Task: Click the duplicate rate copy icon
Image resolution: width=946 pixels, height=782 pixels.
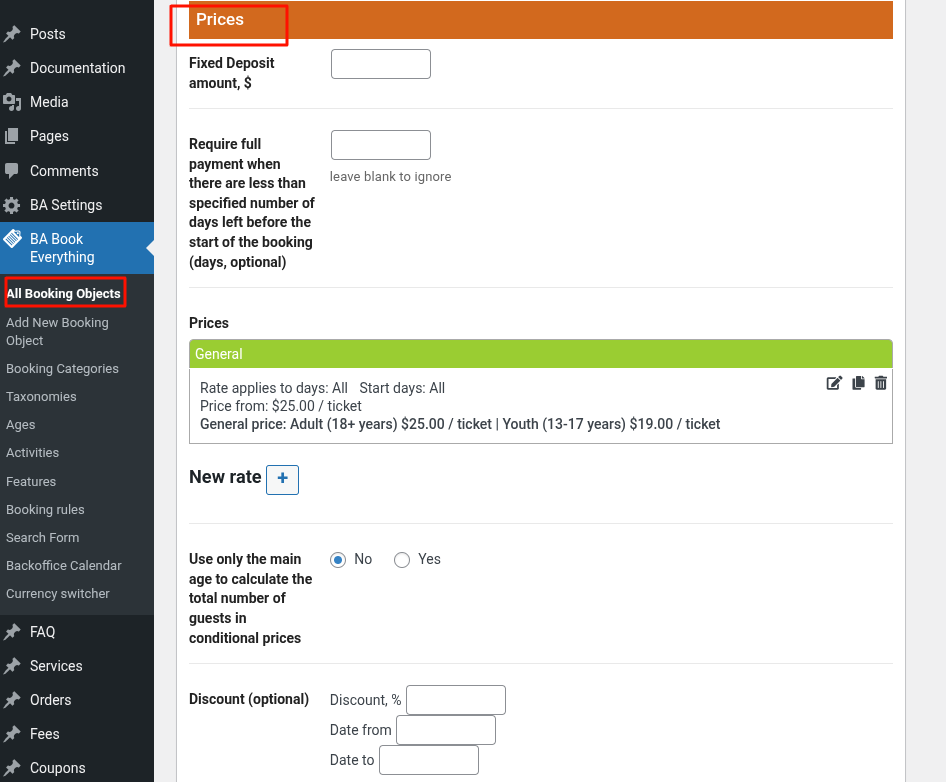Action: [x=858, y=383]
